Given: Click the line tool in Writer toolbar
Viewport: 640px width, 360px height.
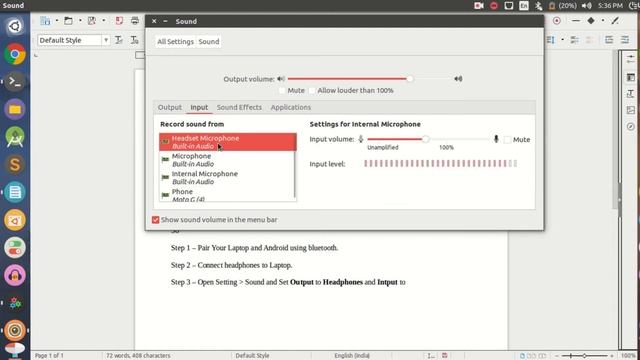Looking at the screenshot, I should (x=576, y=21).
